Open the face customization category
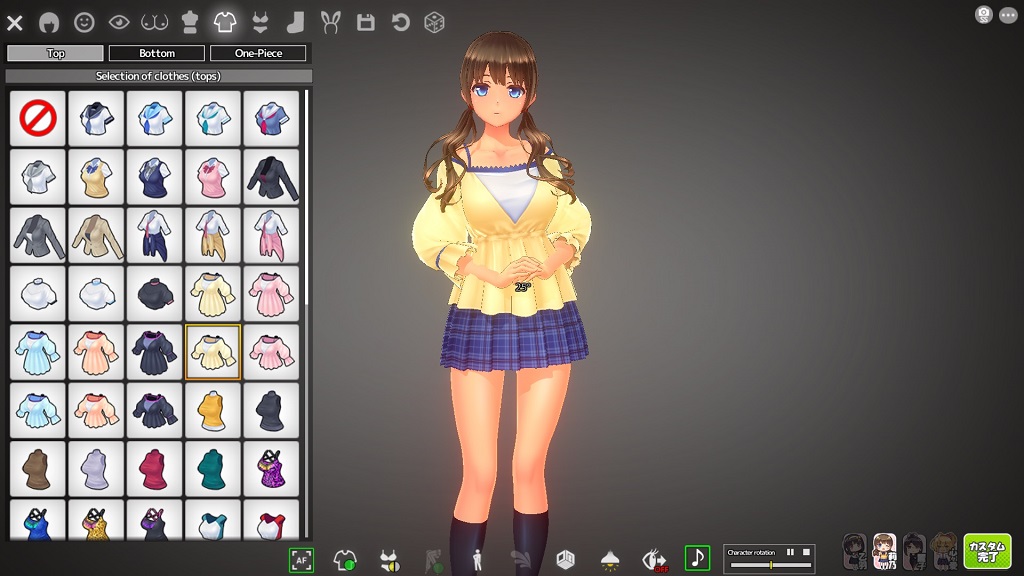This screenshot has width=1024, height=576. [84, 22]
